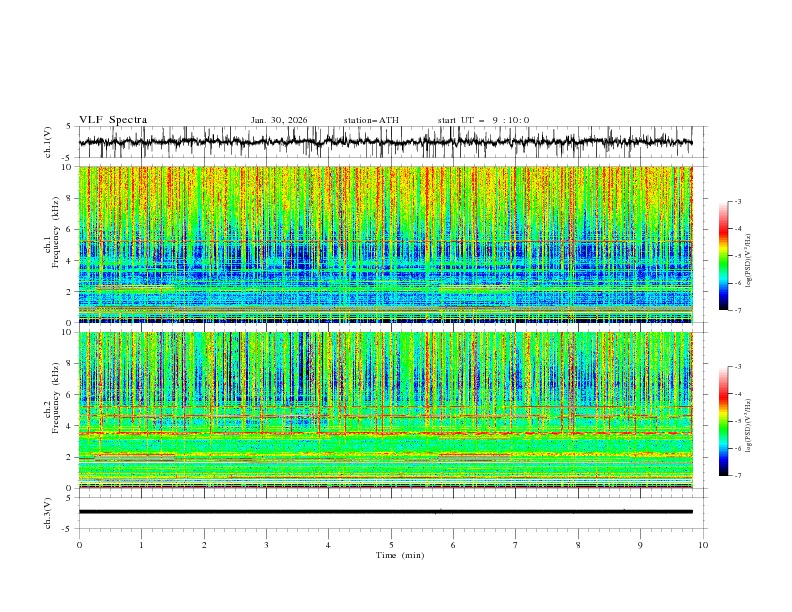The image size is (792, 612).
Task: Click the 'start UT = 9:10:0' text
Action: 483,120
